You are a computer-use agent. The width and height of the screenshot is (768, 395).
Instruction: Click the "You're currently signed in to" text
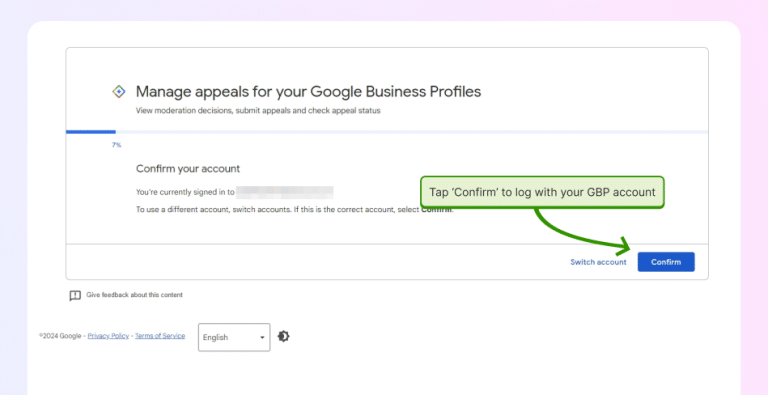(x=186, y=193)
